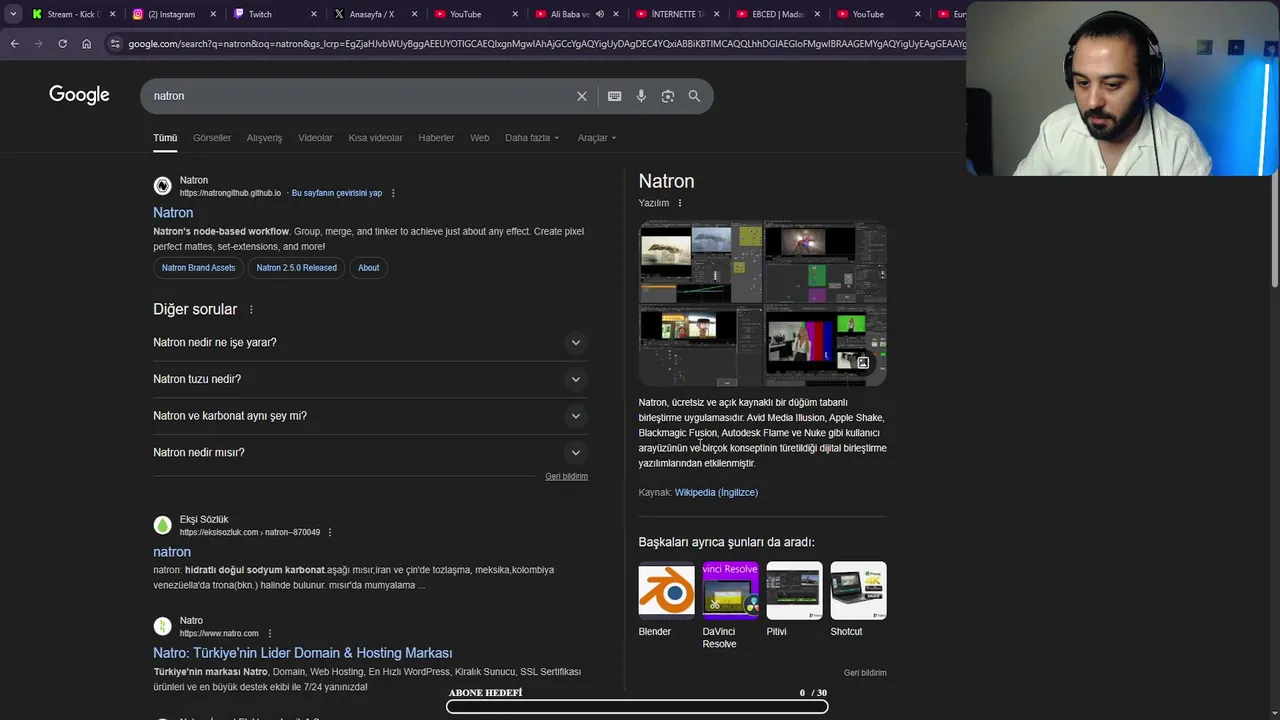Click Geri bildirim under questions
Screen dimensions: 1280x720
(x=566, y=476)
